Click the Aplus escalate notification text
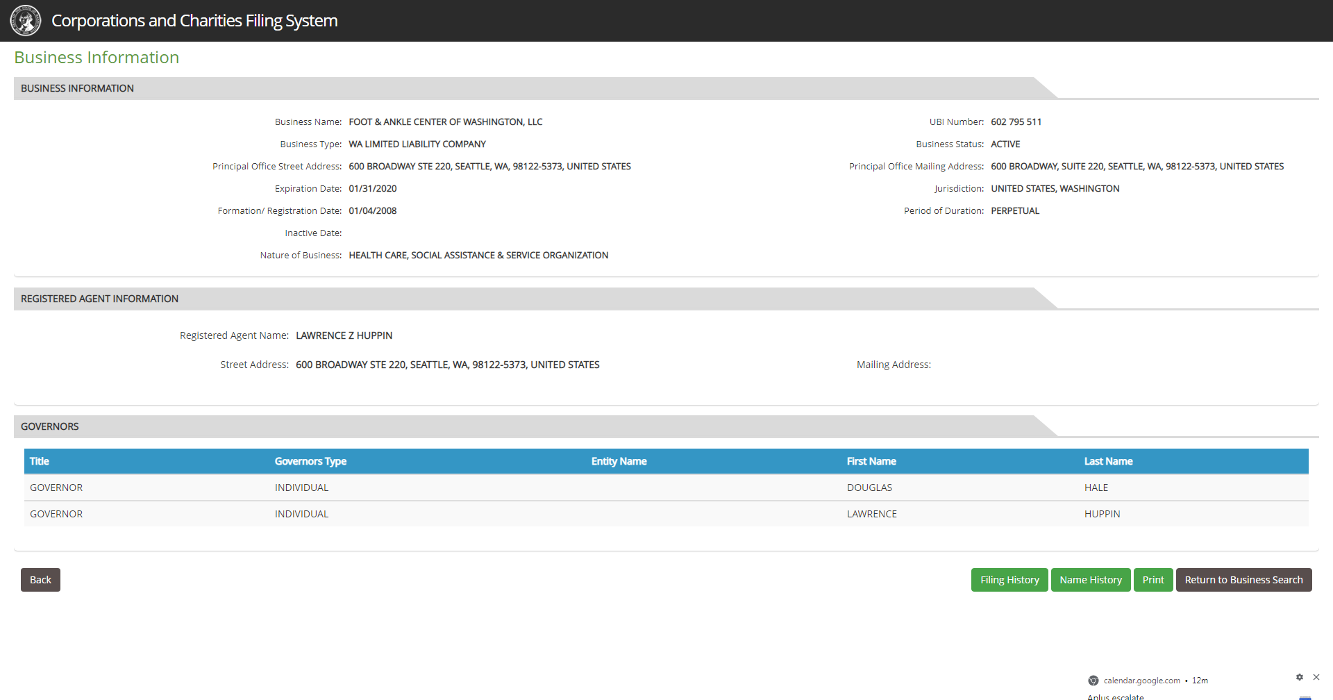Viewport: 1333px width, 700px height. coord(1115,696)
